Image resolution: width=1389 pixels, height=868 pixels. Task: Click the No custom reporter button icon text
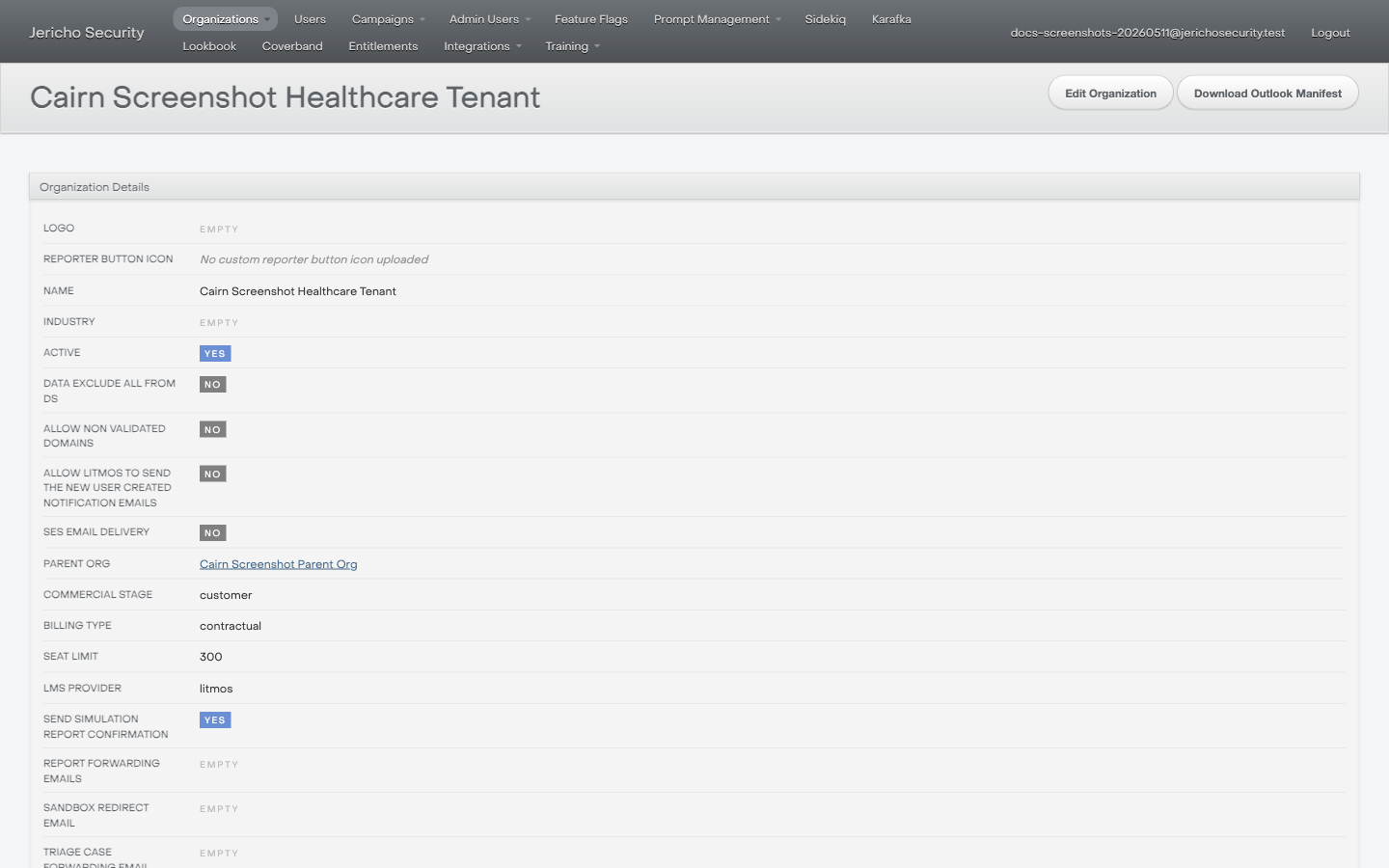(314, 259)
